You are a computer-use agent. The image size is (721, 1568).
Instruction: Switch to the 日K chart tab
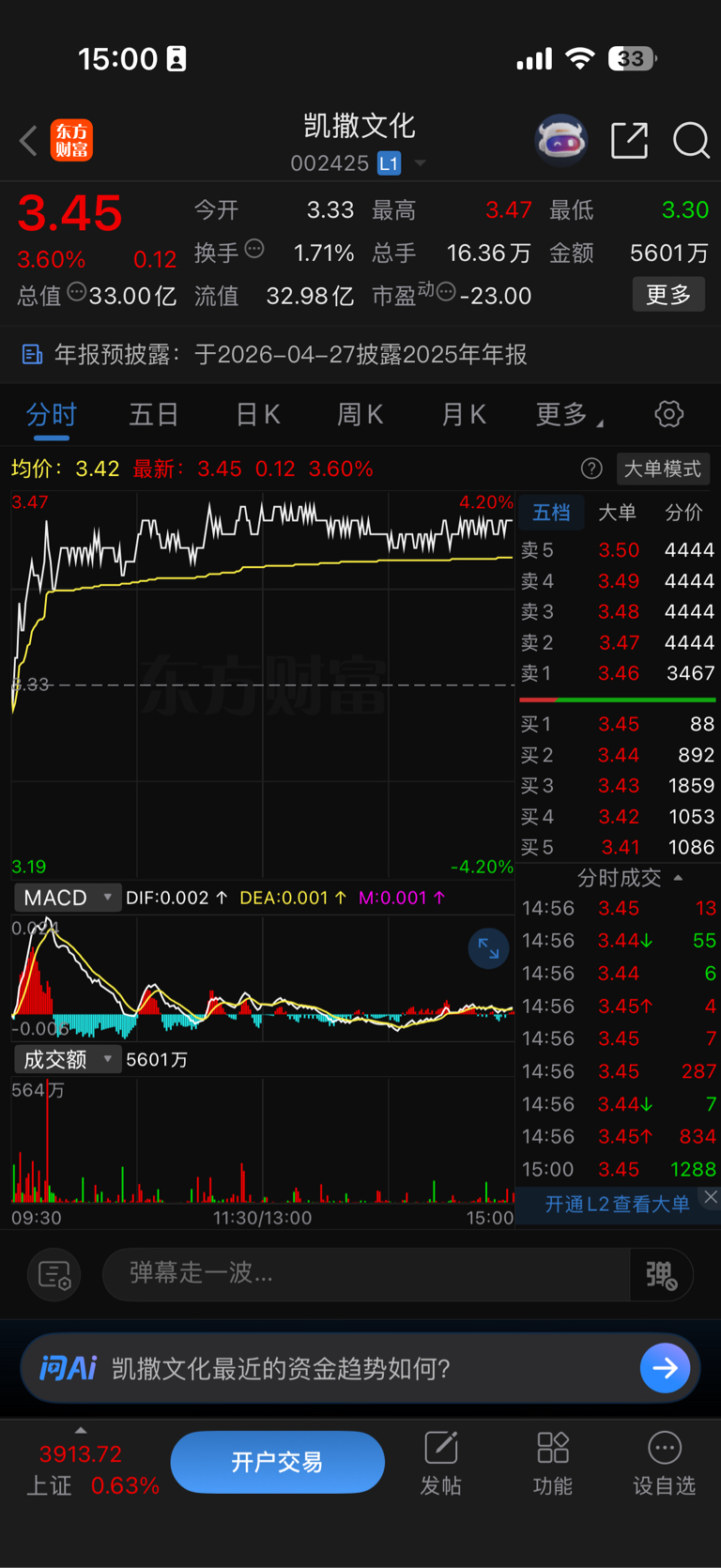point(257,414)
